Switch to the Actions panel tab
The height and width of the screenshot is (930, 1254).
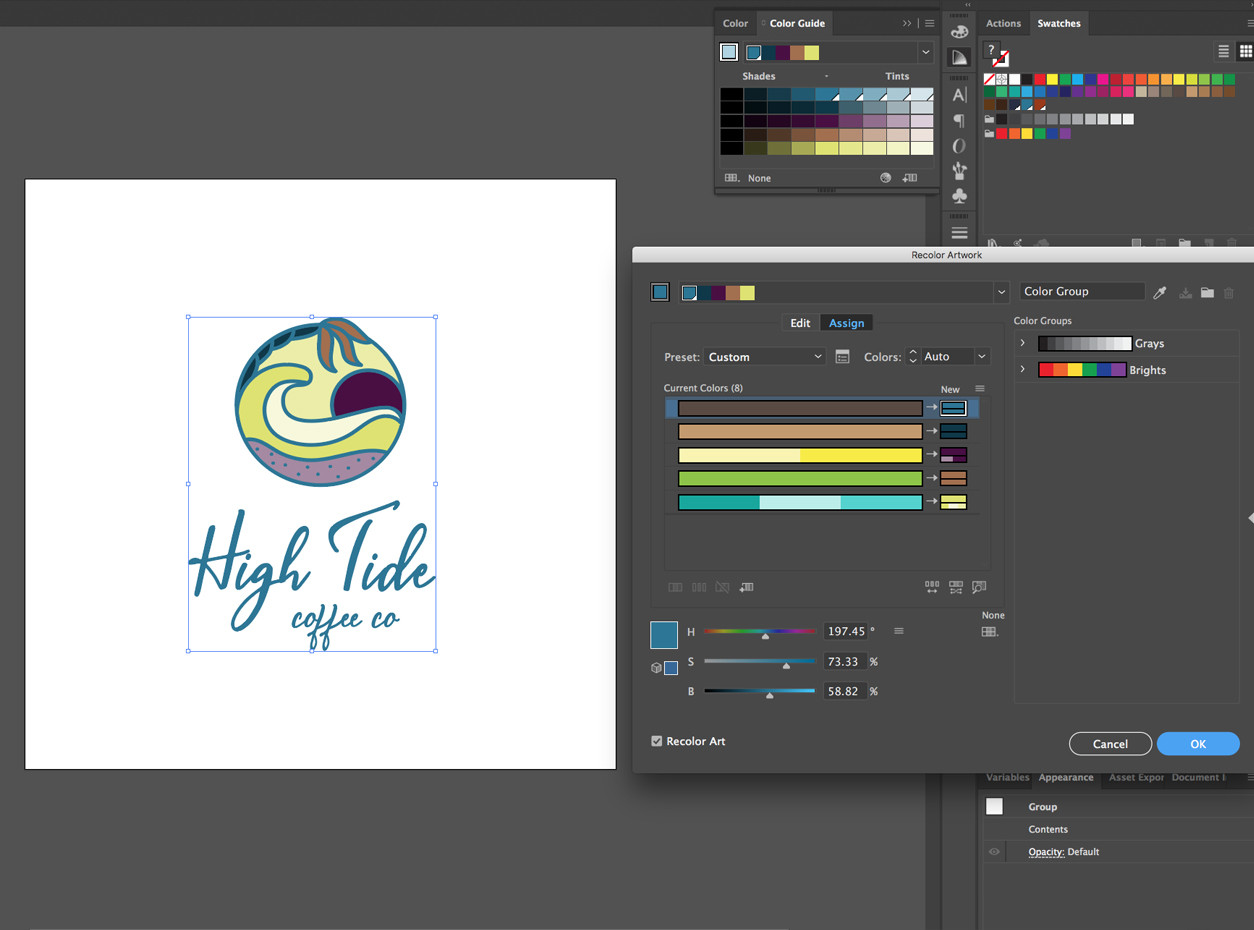pos(1003,23)
